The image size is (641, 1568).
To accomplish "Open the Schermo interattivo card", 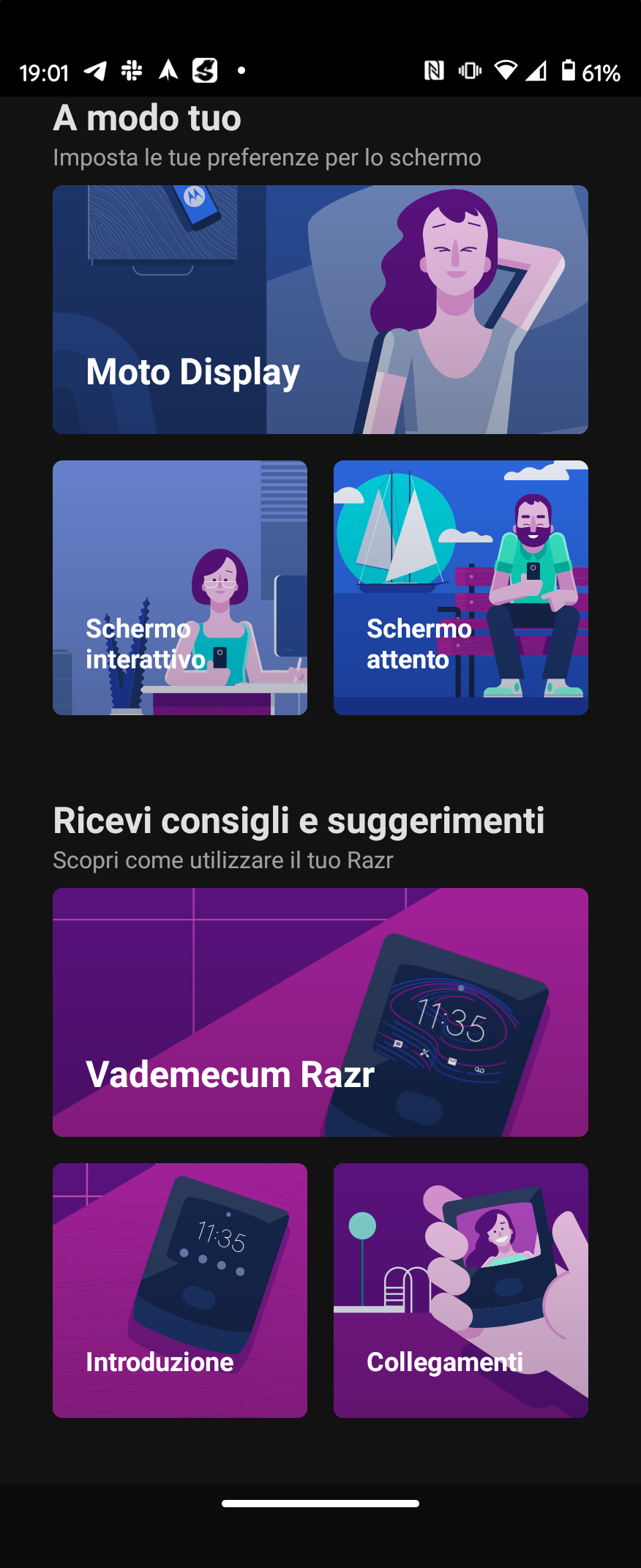I will pos(180,588).
